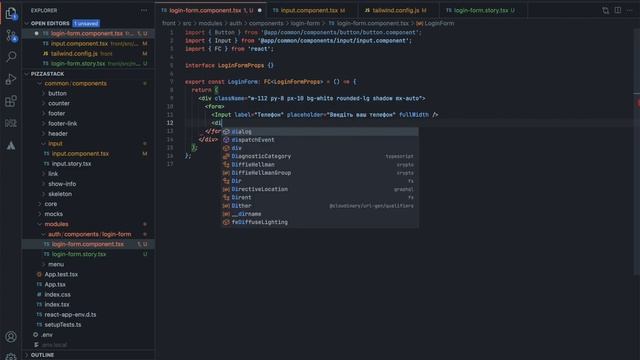Choose 'DirectiveLocation' suggestion
This screenshot has width=640, height=360.
pyautogui.click(x=320, y=189)
